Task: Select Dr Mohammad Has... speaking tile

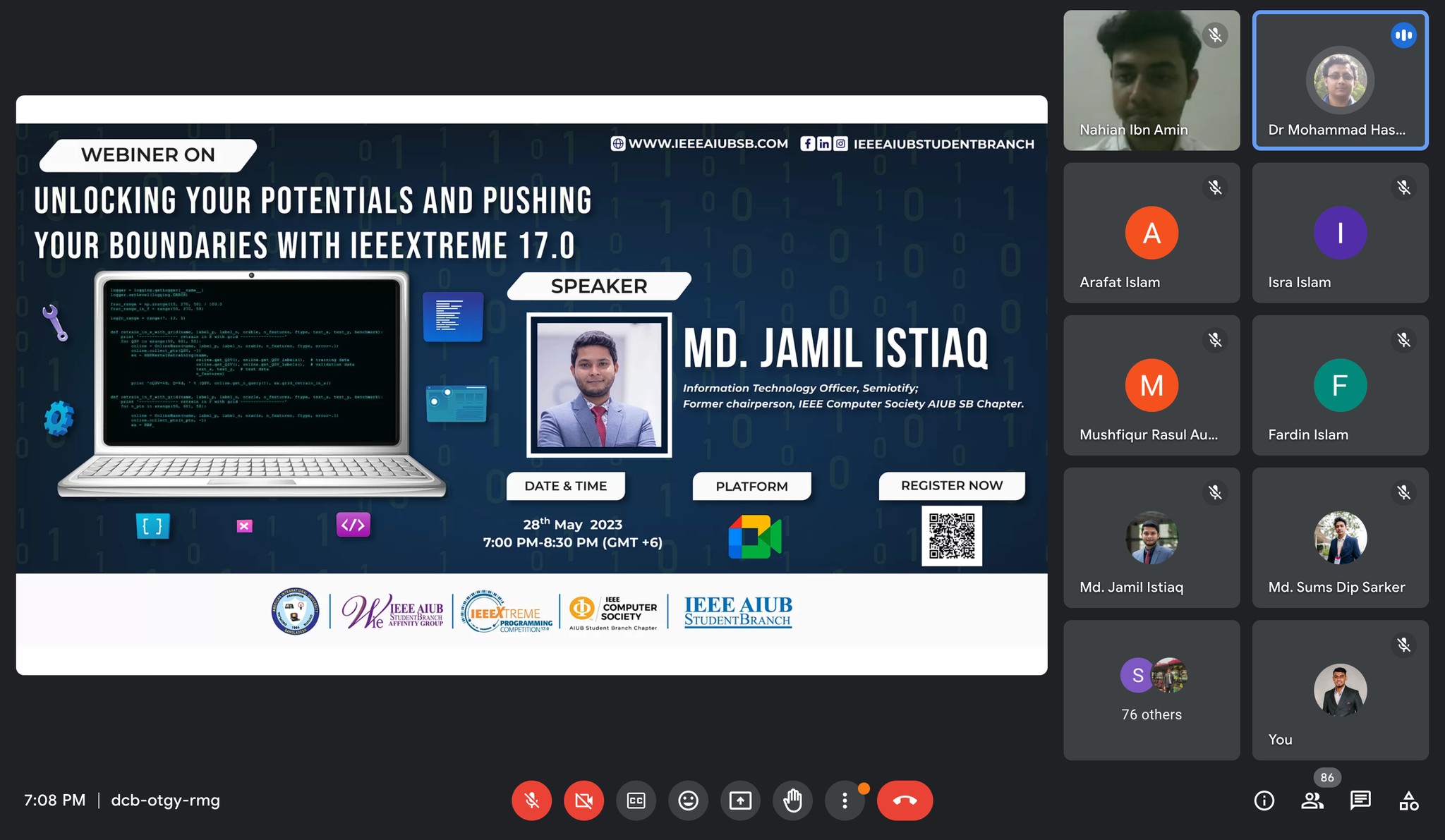Action: click(1340, 80)
